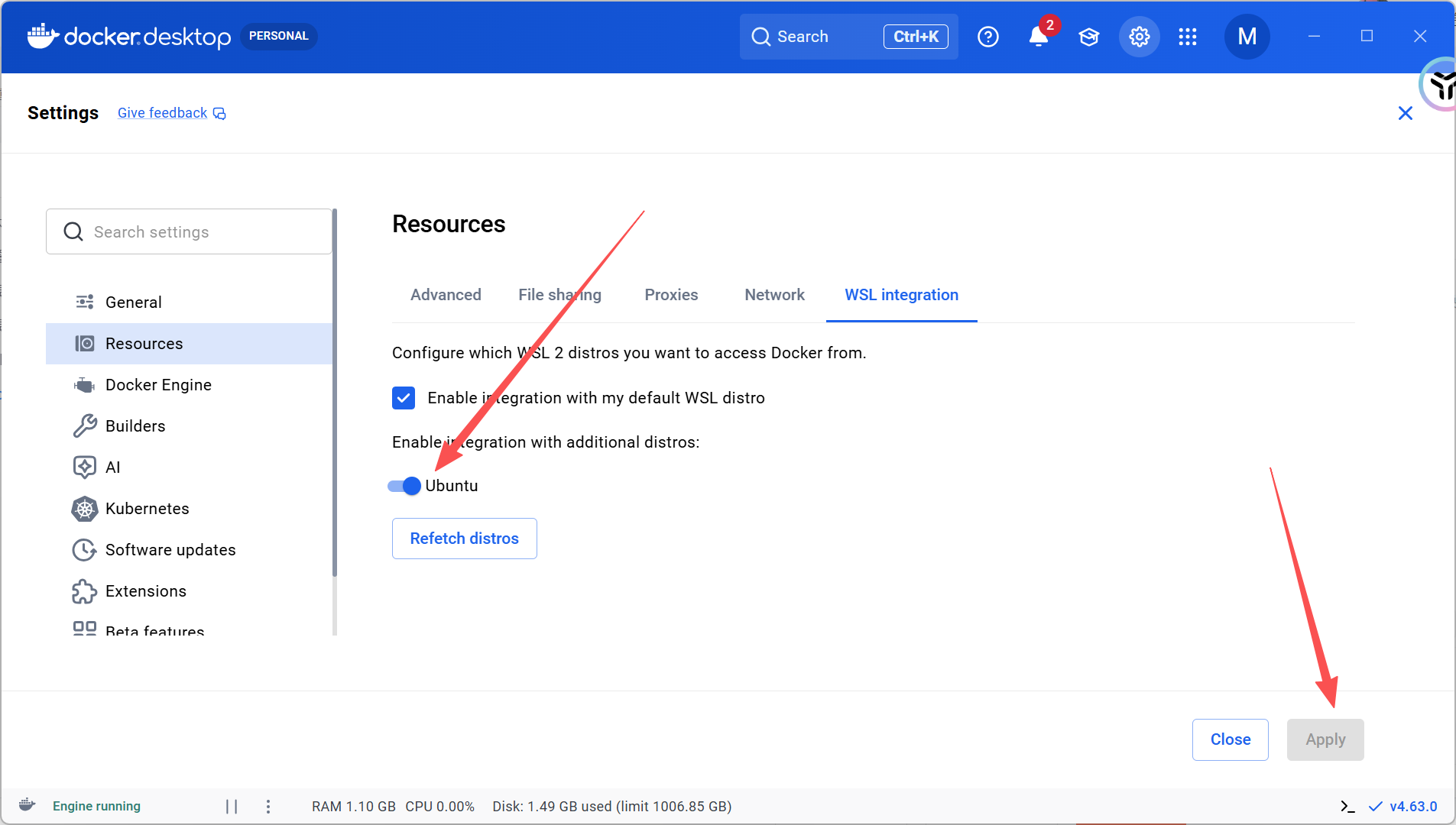1456x825 pixels.
Task: Switch to the Network tab
Action: [x=774, y=295]
